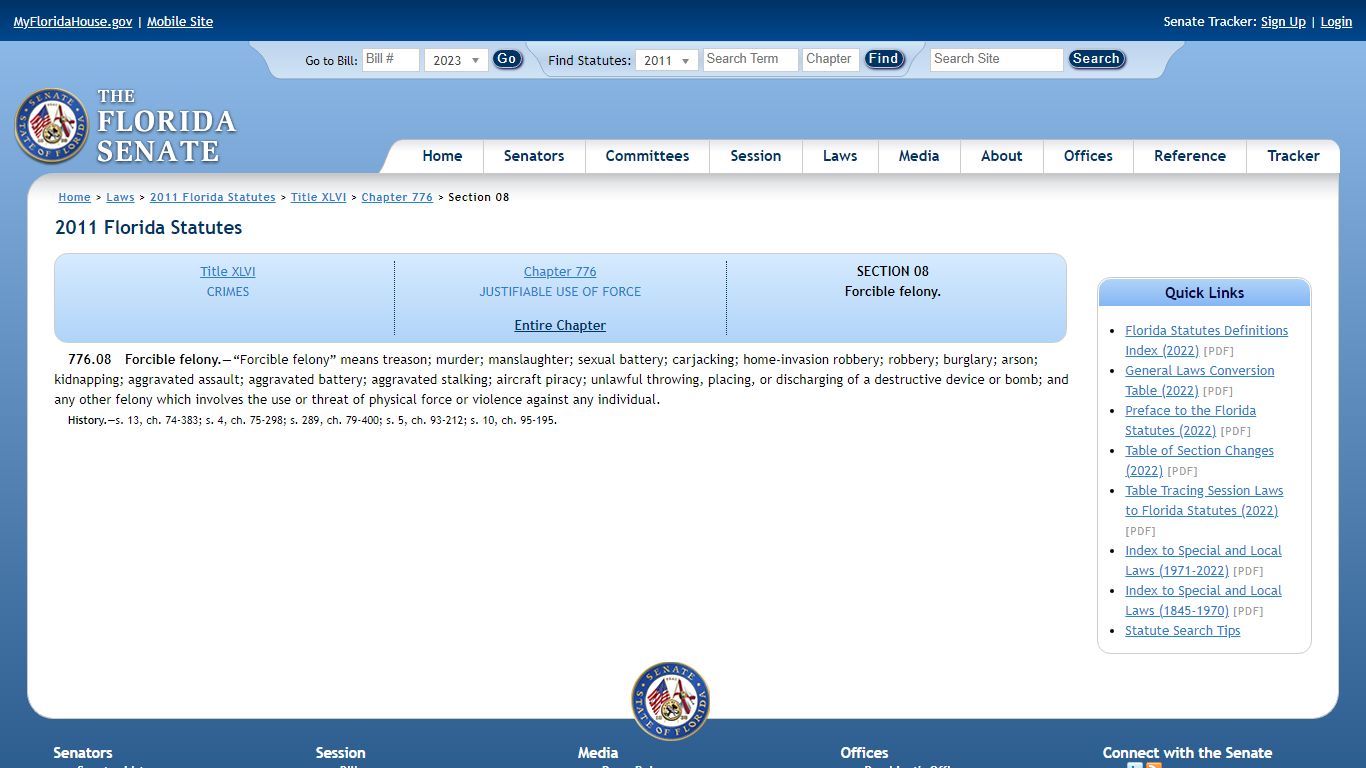Viewport: 1366px width, 768px height.
Task: Focus the Bill # input field
Action: coord(391,59)
